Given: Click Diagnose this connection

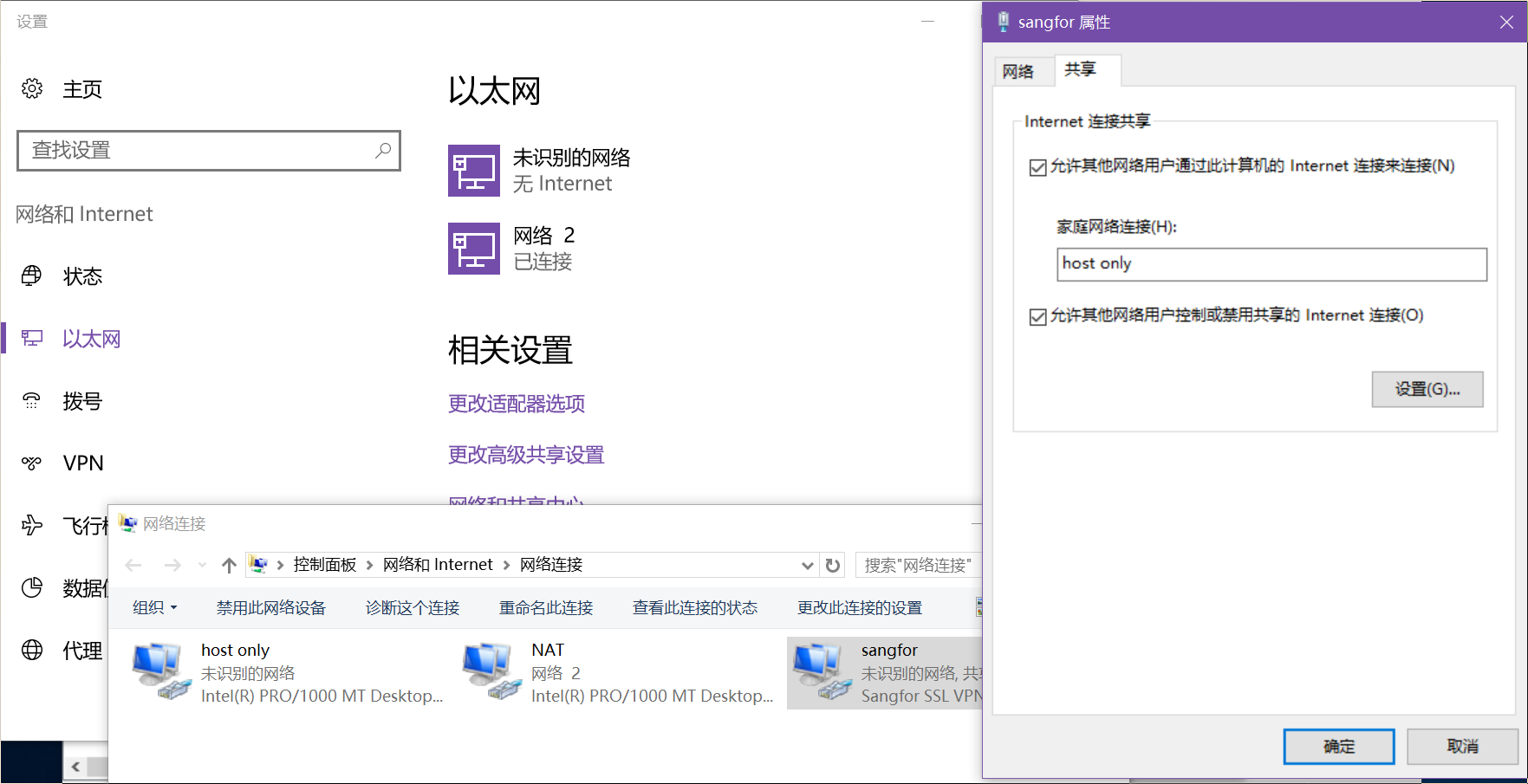Looking at the screenshot, I should coord(413,608).
